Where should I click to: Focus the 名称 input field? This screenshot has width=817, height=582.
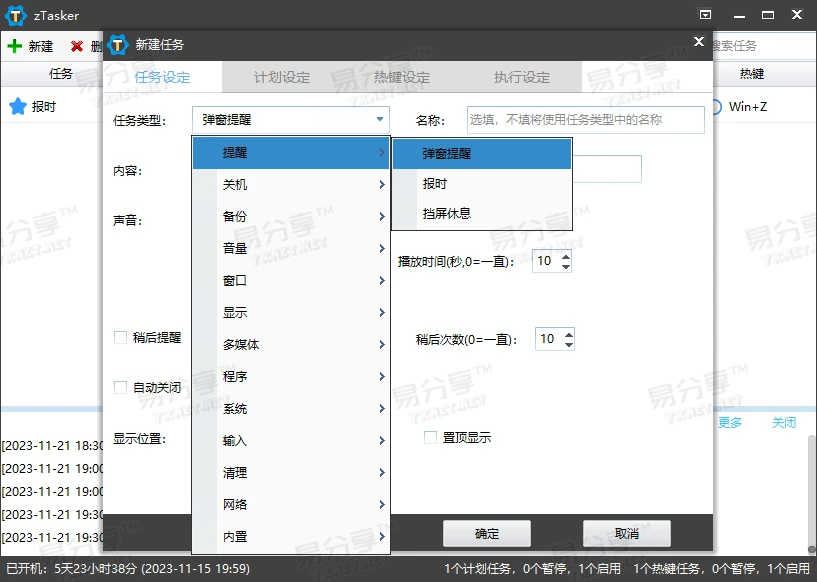(586, 120)
